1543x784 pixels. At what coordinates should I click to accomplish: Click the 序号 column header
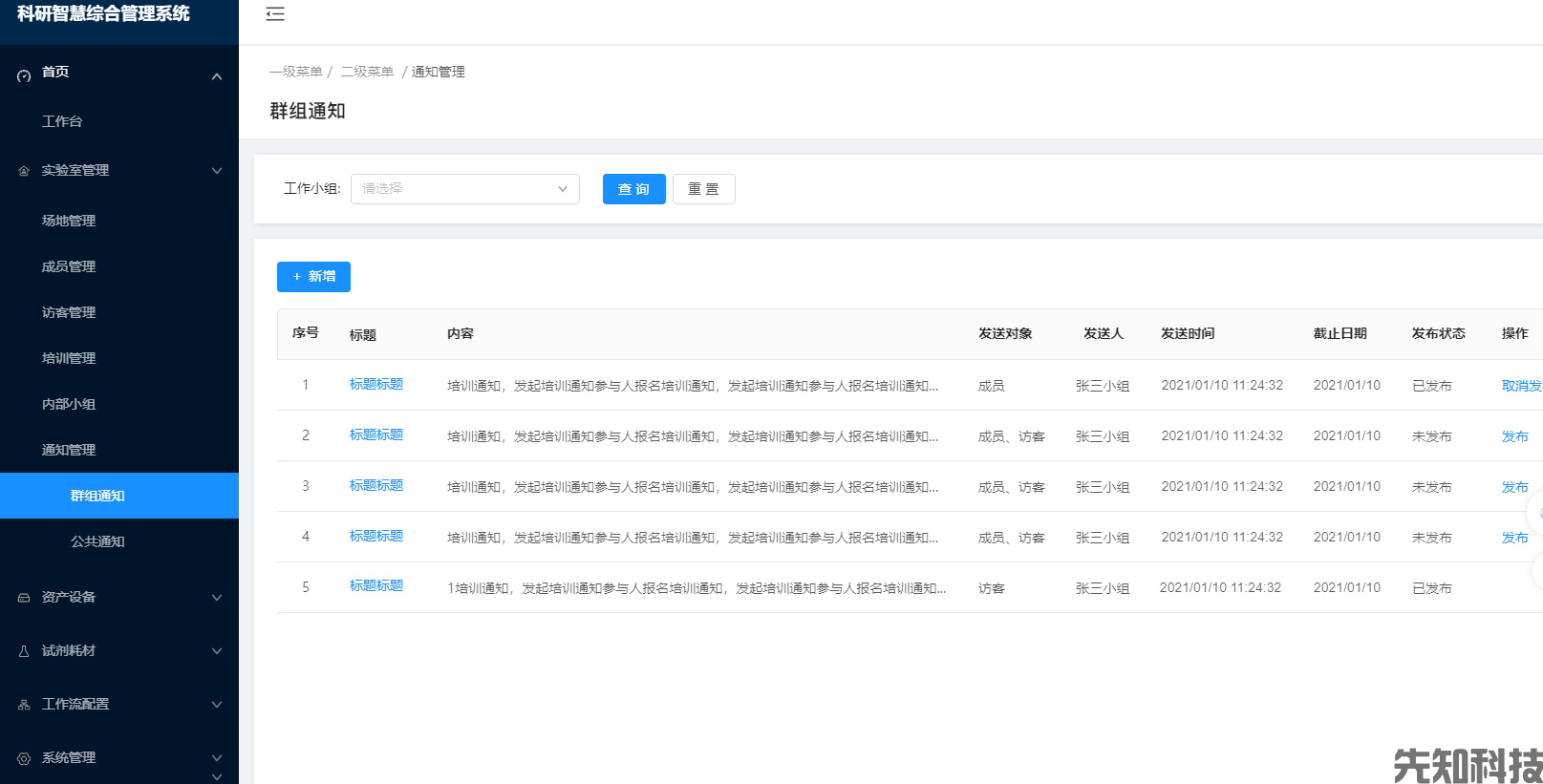pos(306,332)
